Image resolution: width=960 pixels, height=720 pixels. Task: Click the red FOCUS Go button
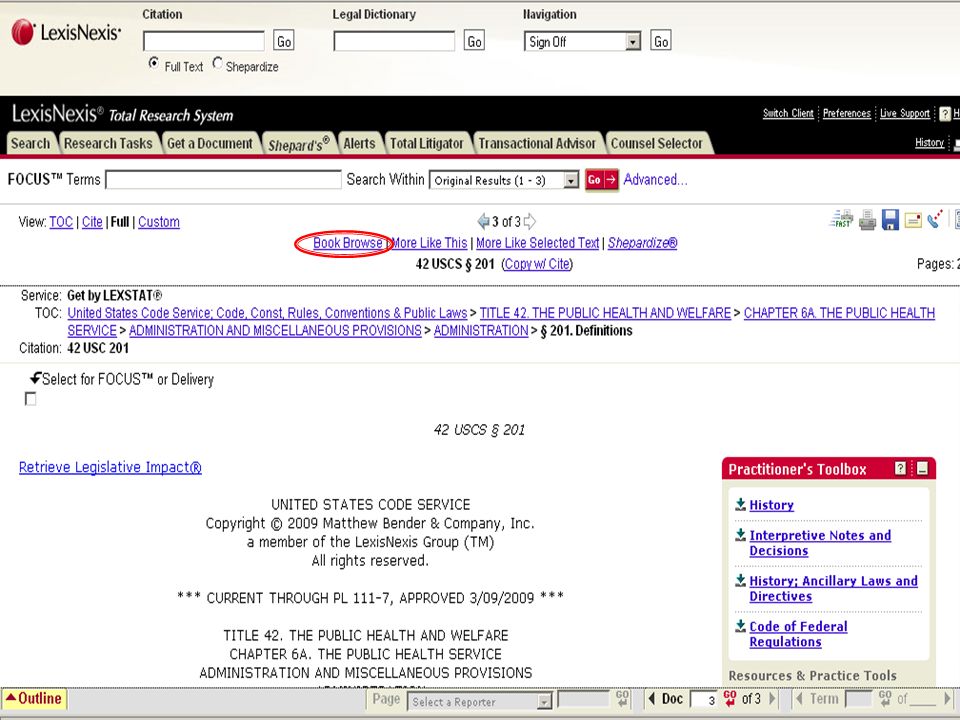coord(602,180)
